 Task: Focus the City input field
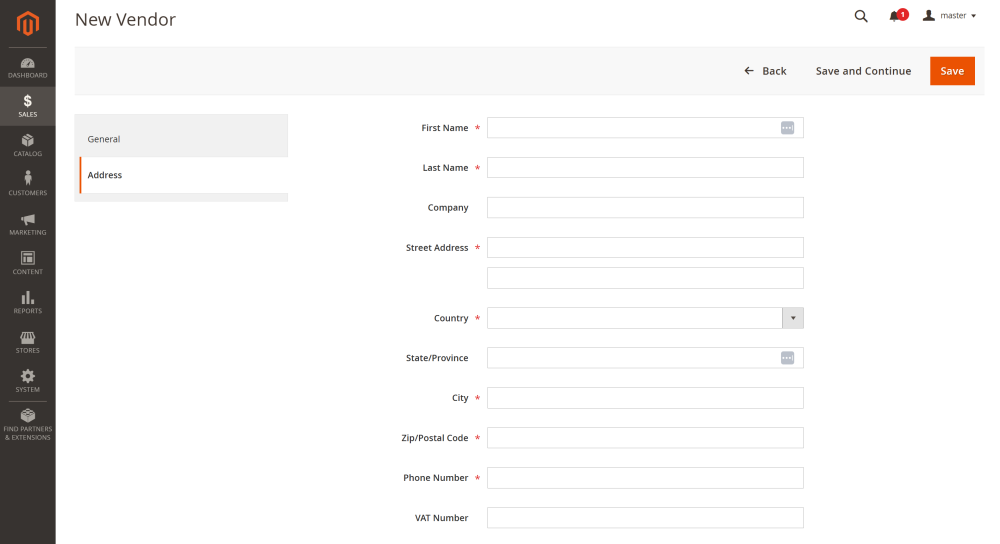(645, 398)
